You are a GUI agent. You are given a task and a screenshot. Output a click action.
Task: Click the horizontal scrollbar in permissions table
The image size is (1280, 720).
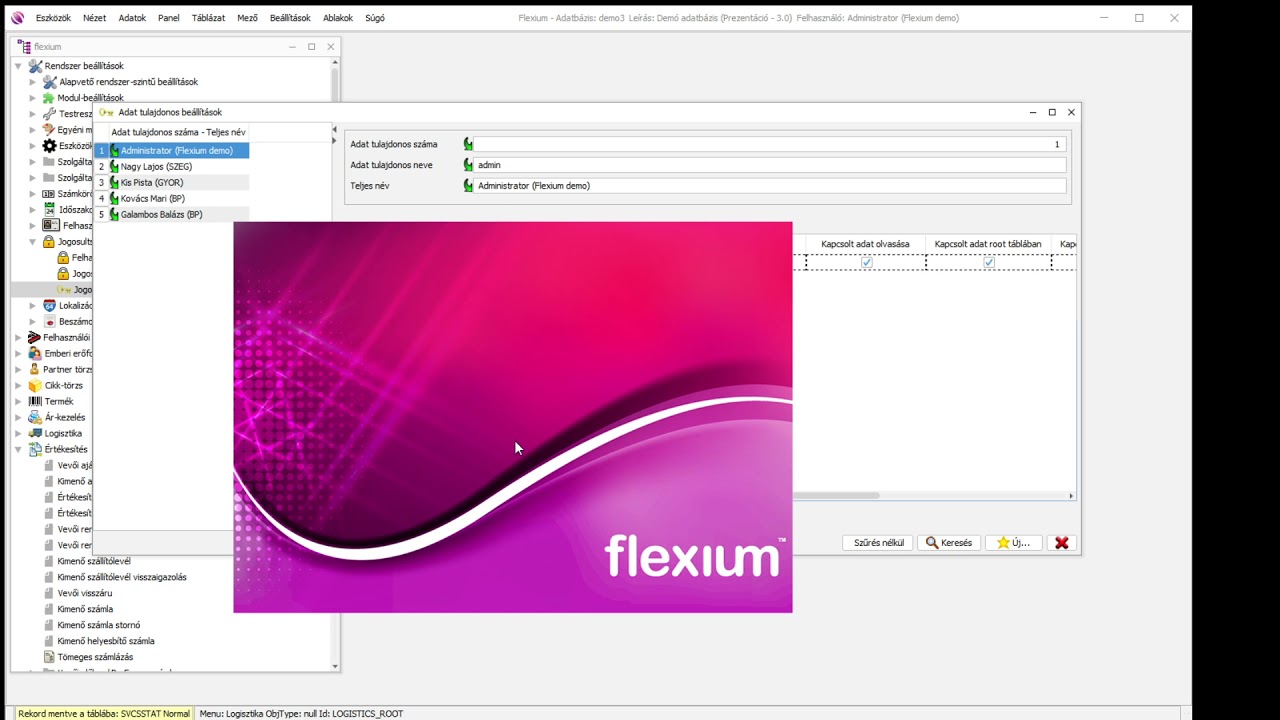[x=836, y=496]
